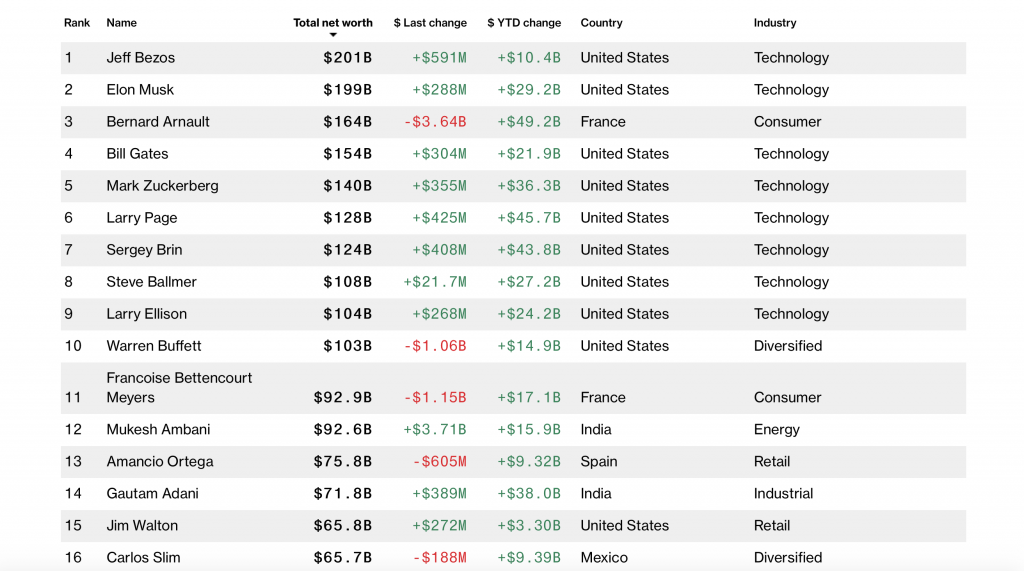Sort table by Name header
The height and width of the screenshot is (571, 1024).
122,22
